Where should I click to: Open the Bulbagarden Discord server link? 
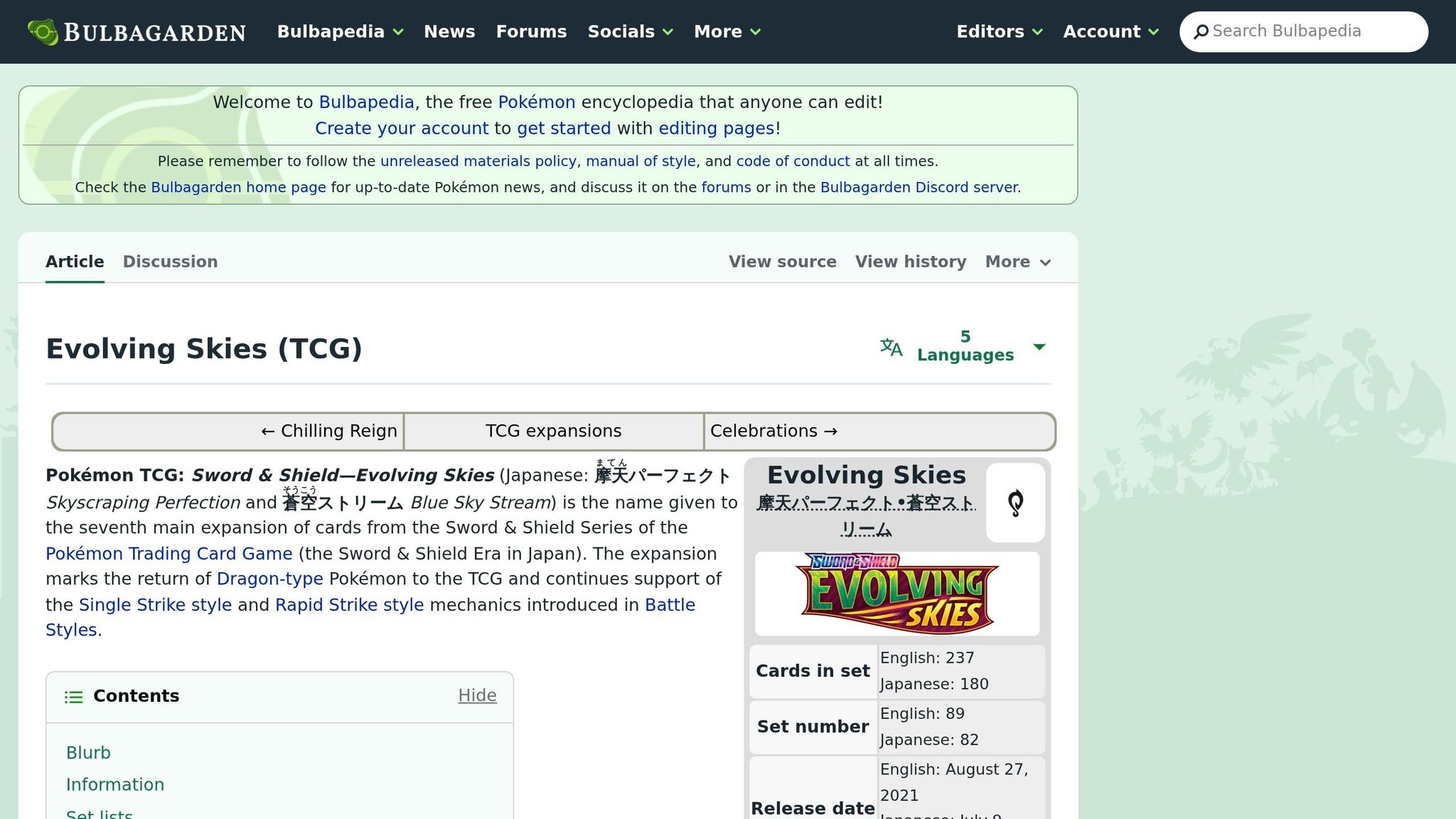(919, 188)
